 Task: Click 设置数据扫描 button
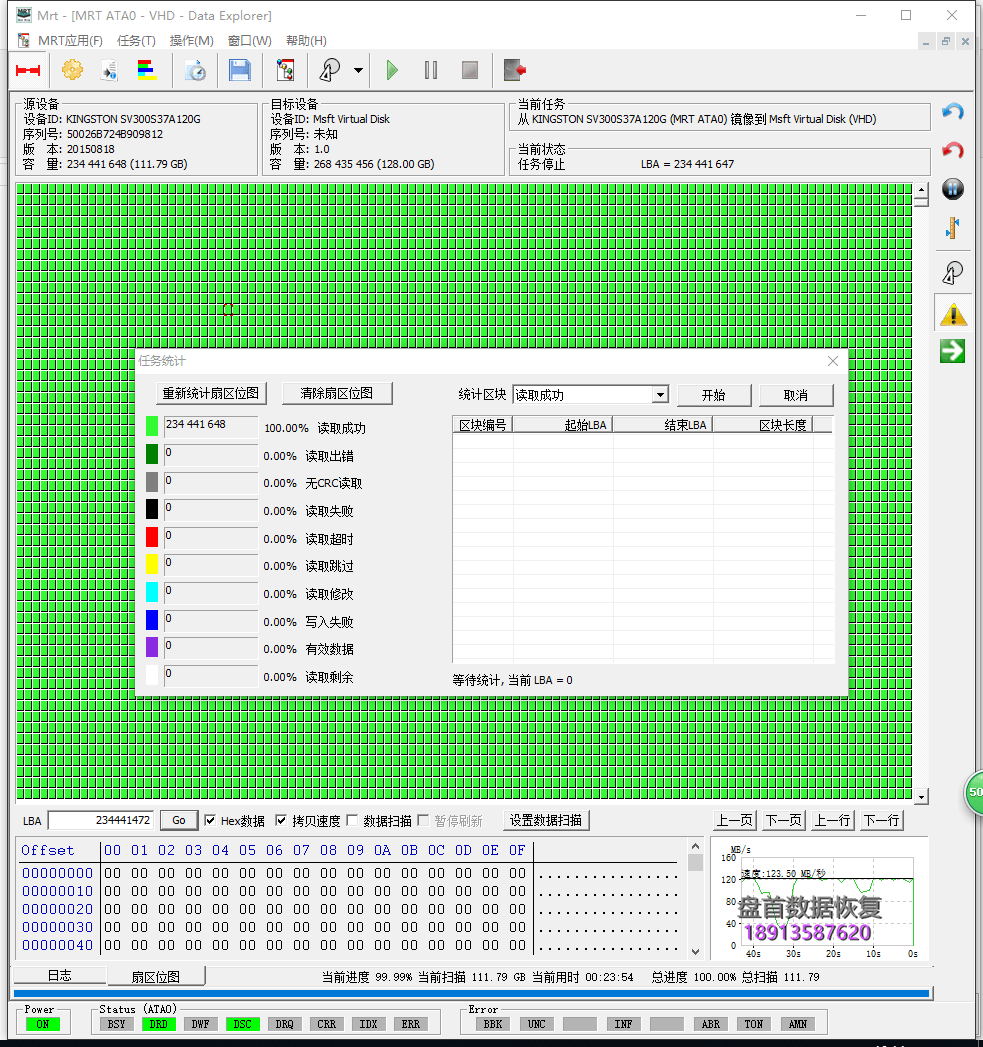click(546, 820)
